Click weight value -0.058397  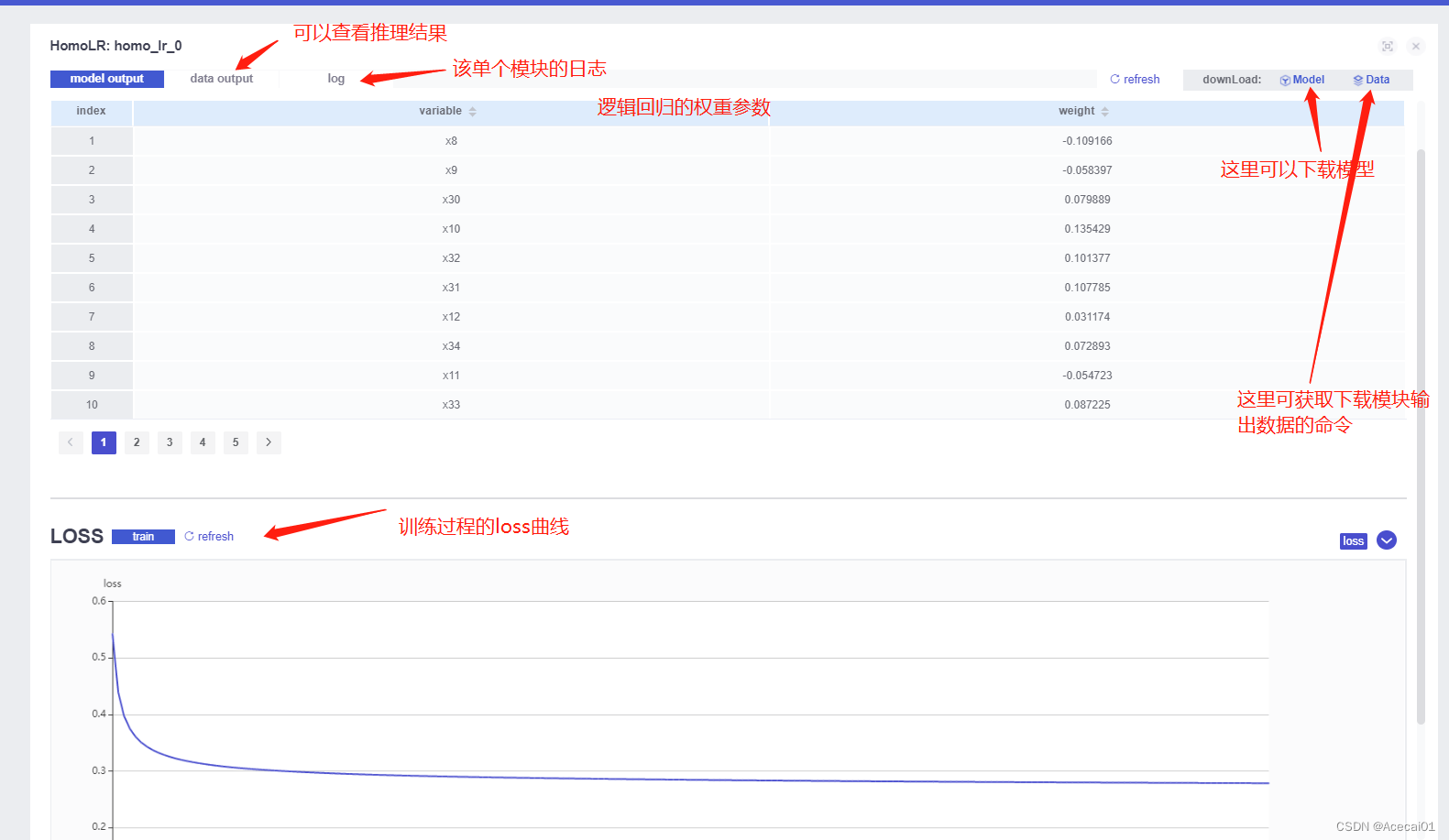pyautogui.click(x=1087, y=170)
